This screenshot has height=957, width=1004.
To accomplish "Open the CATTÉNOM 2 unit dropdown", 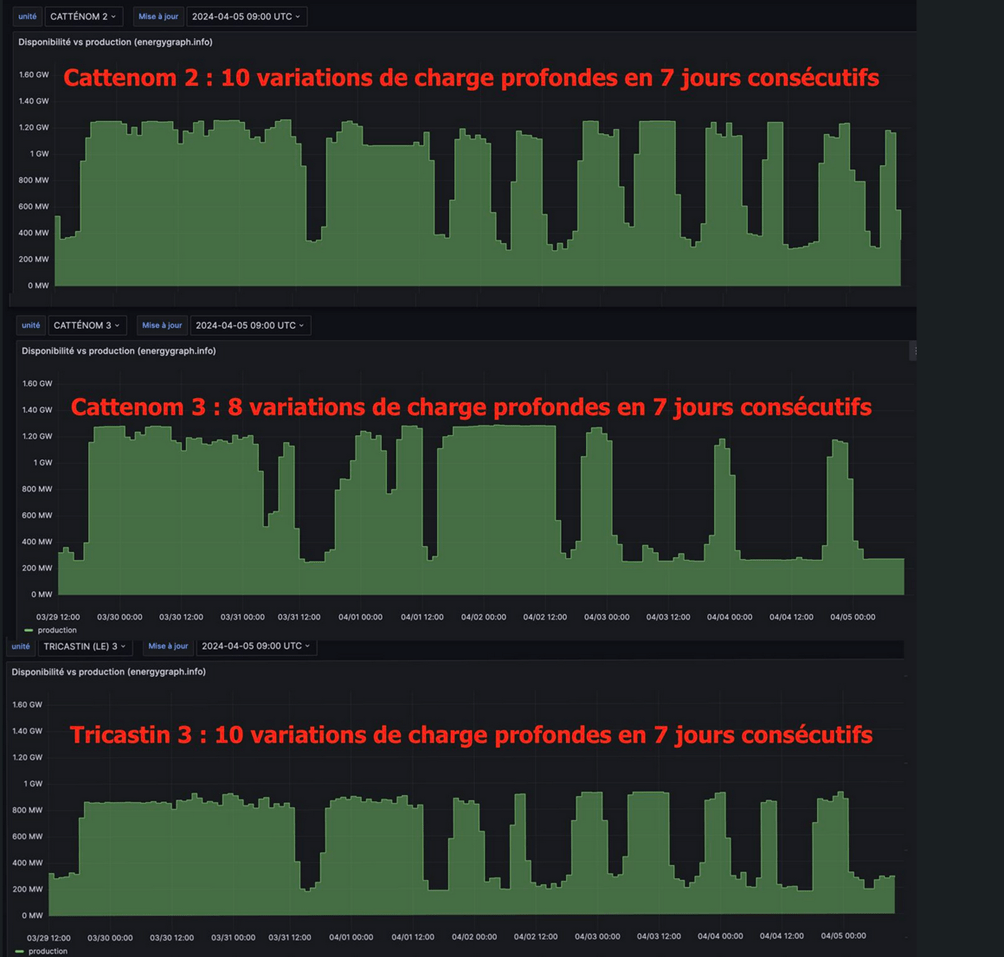I will [83, 16].
